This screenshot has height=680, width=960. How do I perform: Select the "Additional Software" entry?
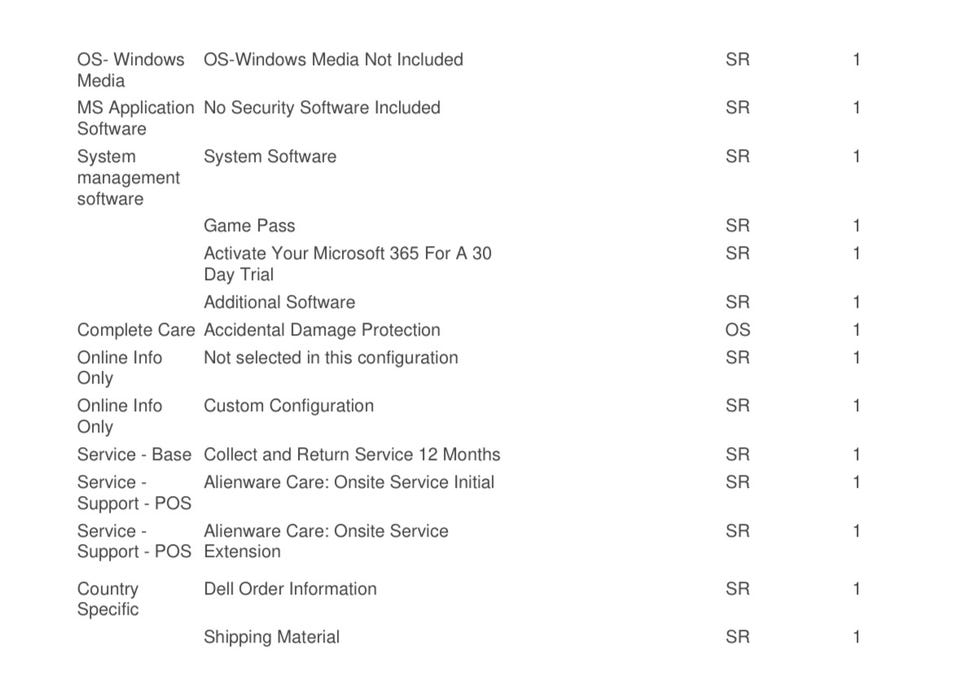[279, 302]
